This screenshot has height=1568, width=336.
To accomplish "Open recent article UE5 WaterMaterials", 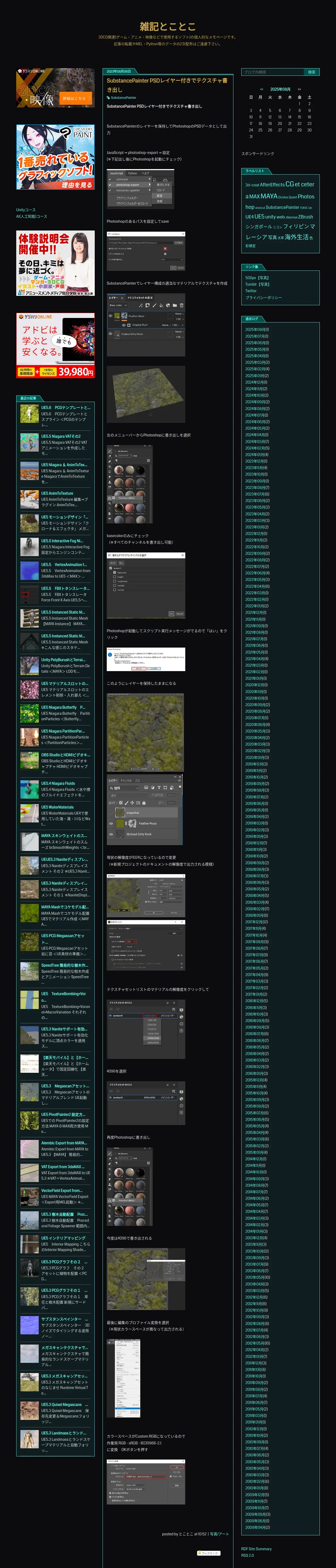I will coord(57,807).
